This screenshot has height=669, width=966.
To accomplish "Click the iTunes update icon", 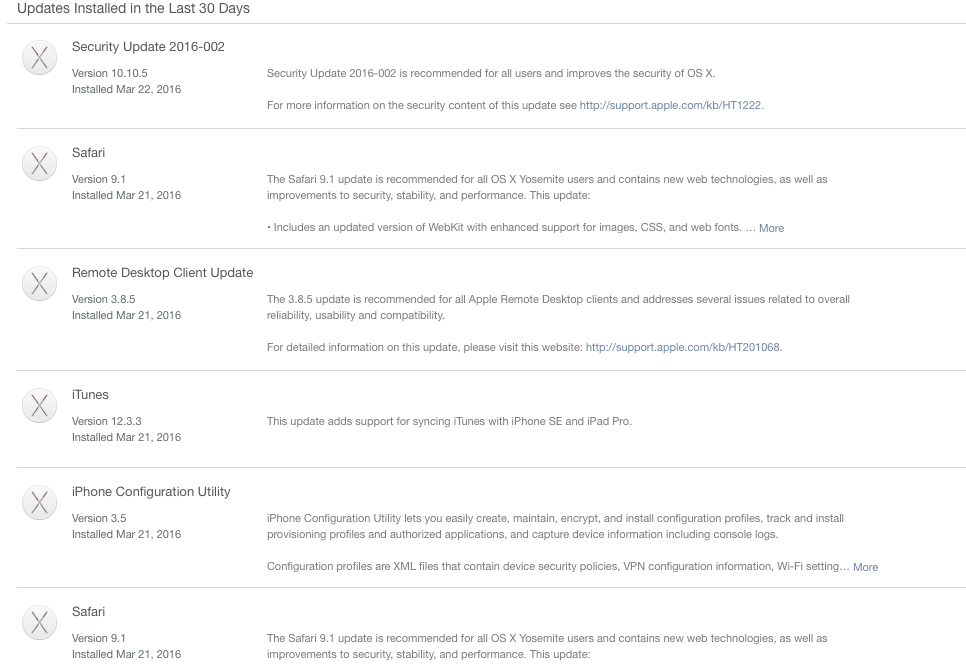I will coord(39,406).
